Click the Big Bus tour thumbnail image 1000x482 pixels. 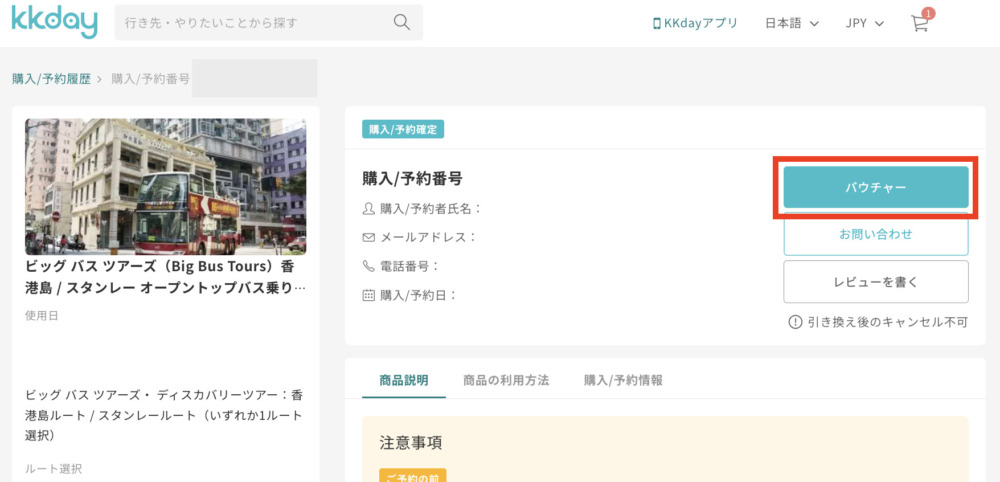coord(165,187)
